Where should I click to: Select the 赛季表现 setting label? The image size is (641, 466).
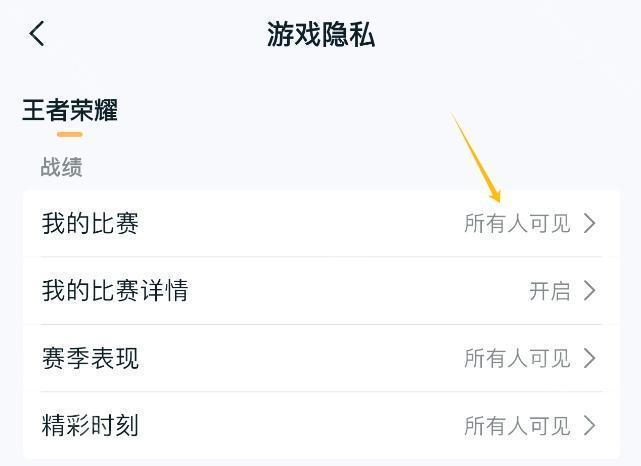click(90, 358)
